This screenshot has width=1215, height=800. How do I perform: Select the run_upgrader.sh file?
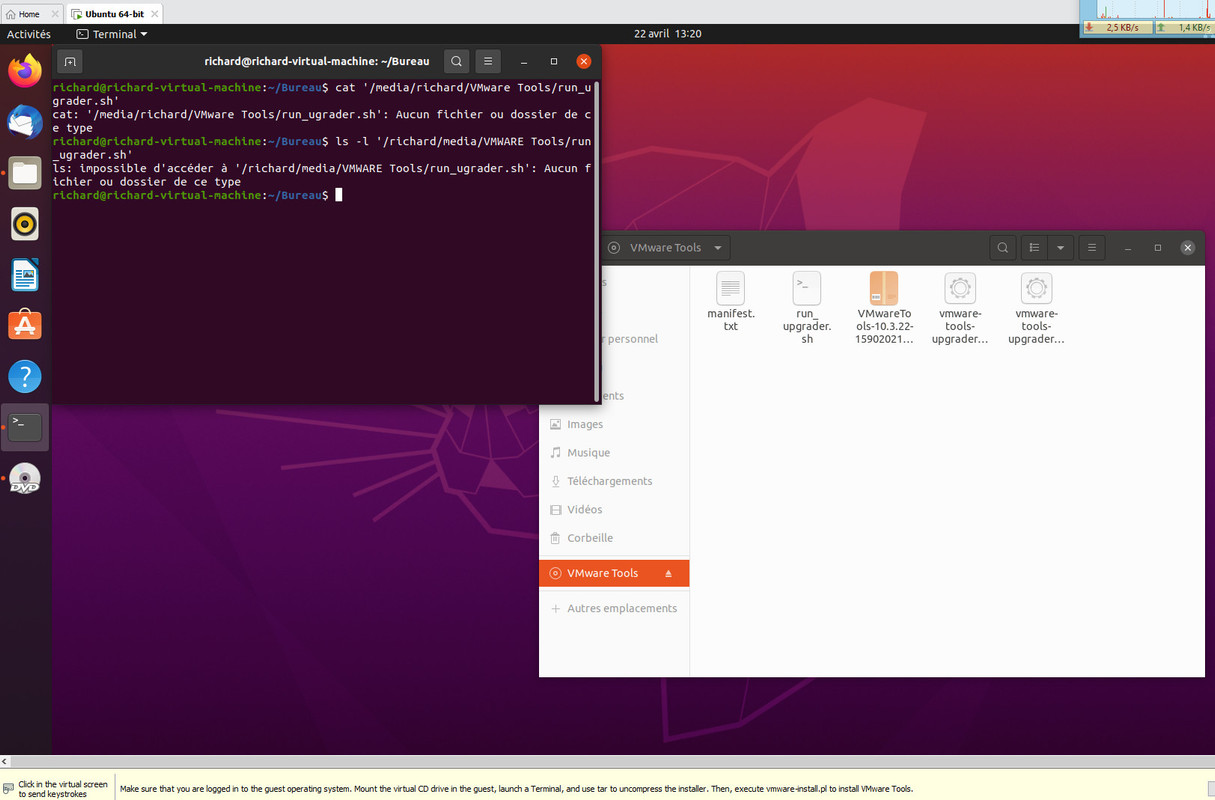pyautogui.click(x=807, y=308)
